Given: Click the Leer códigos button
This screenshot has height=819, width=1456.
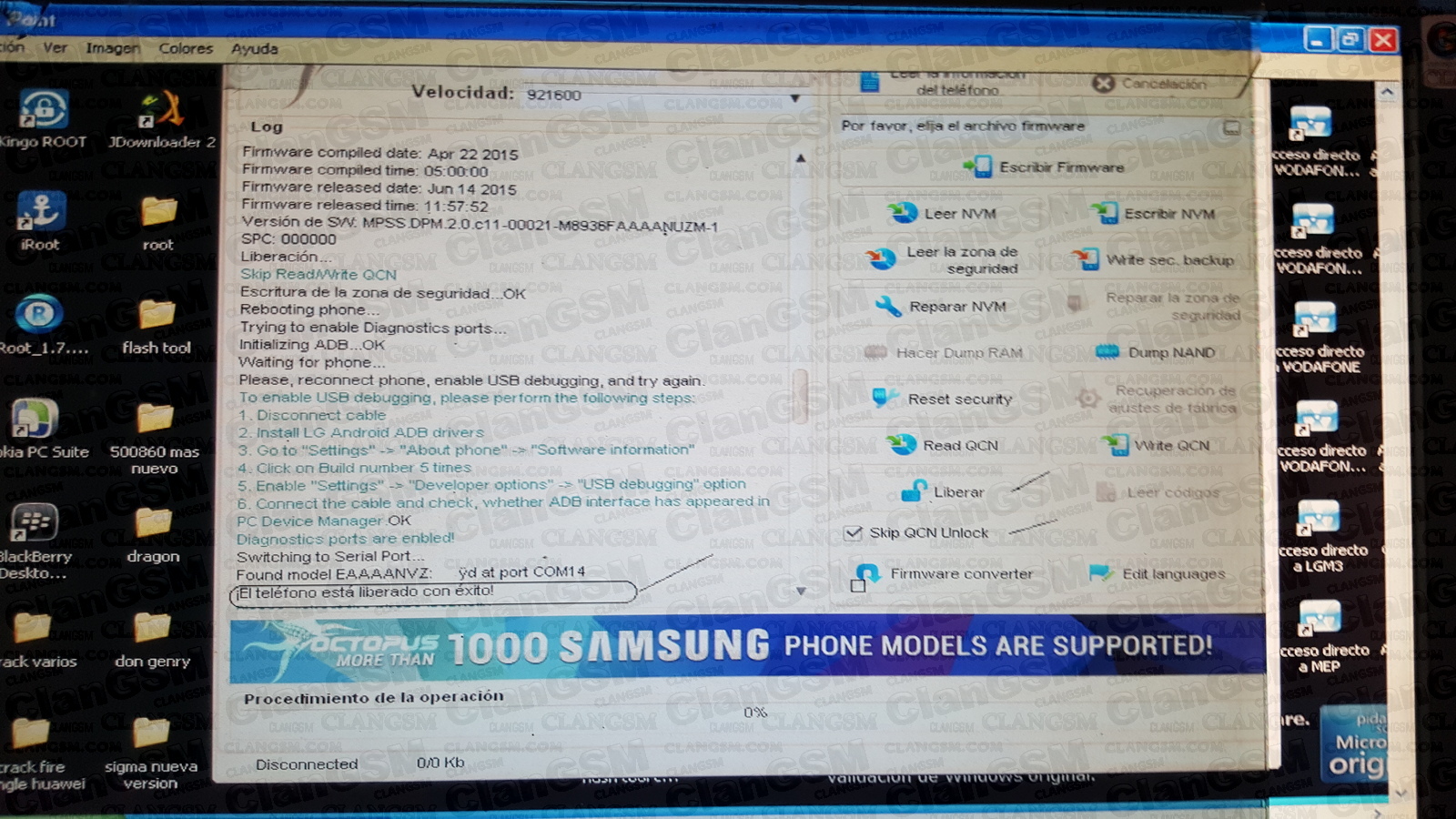Looking at the screenshot, I should coord(1159,492).
